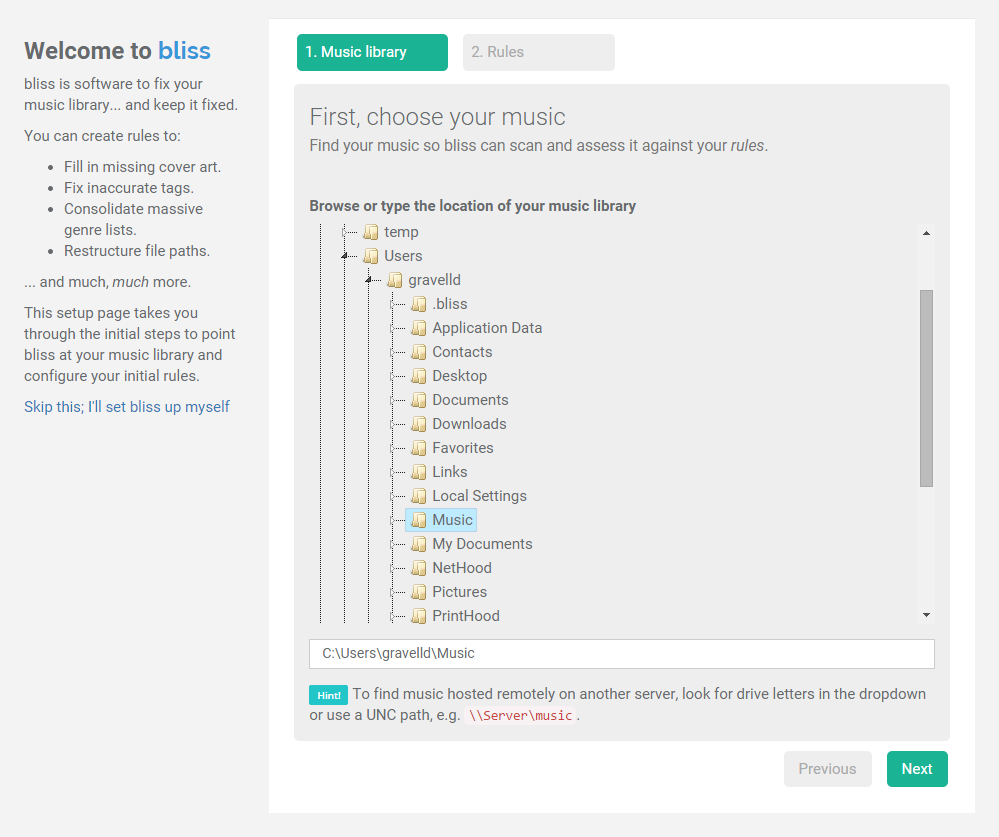Click the PrintHood folder icon
The height and width of the screenshot is (837, 999).
pos(419,616)
